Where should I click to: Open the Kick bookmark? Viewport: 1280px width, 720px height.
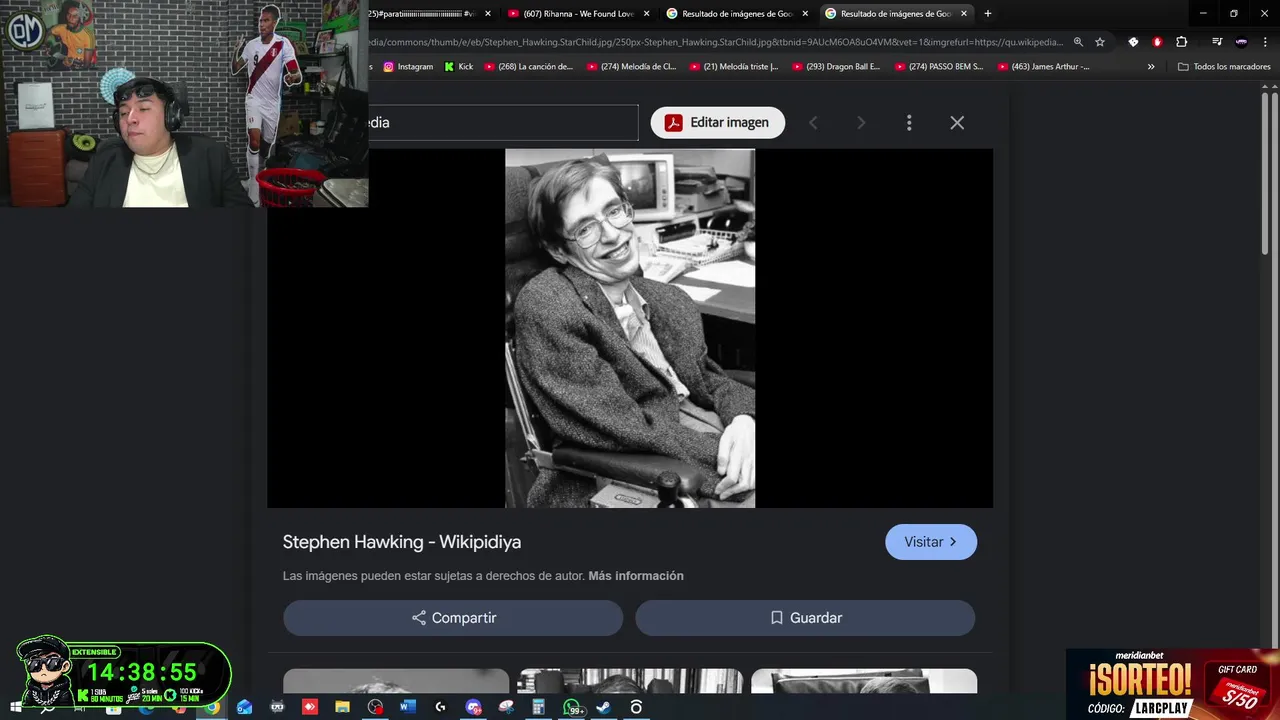[x=459, y=67]
